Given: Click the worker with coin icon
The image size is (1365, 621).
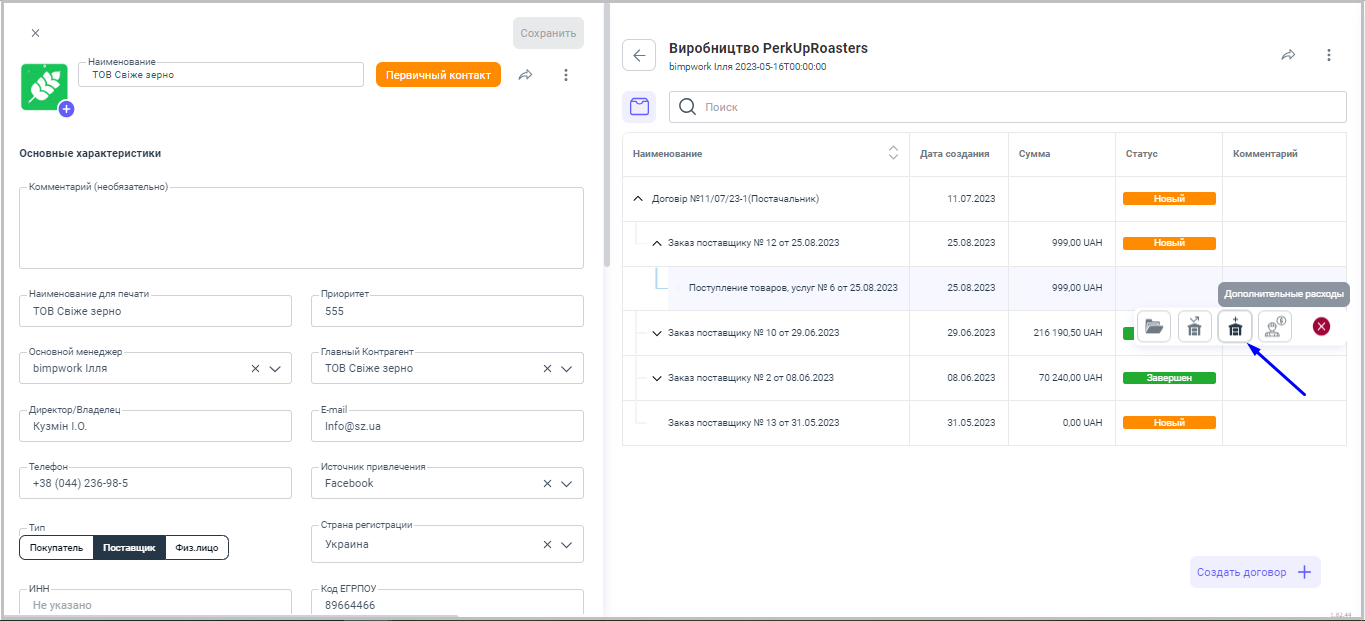Looking at the screenshot, I should (1275, 327).
